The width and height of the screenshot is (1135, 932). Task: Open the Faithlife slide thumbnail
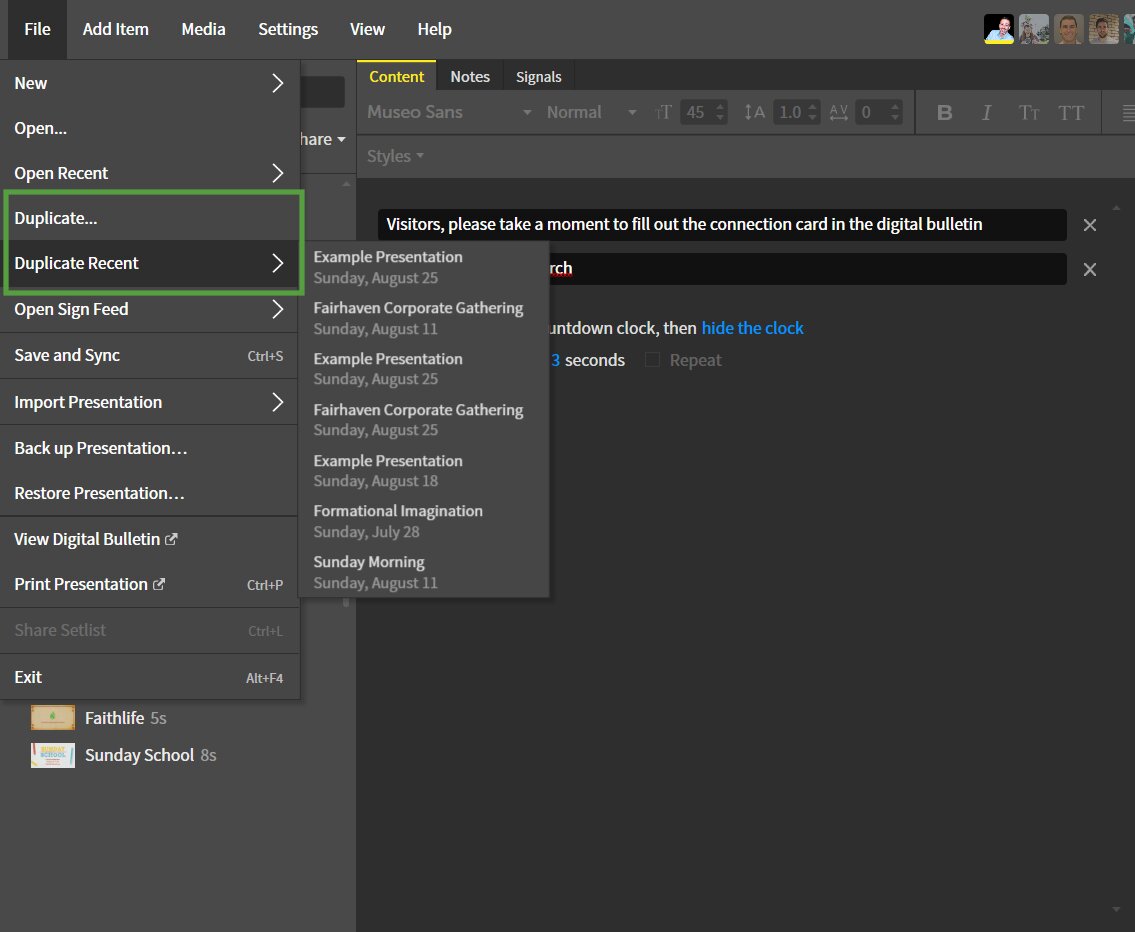click(x=53, y=718)
